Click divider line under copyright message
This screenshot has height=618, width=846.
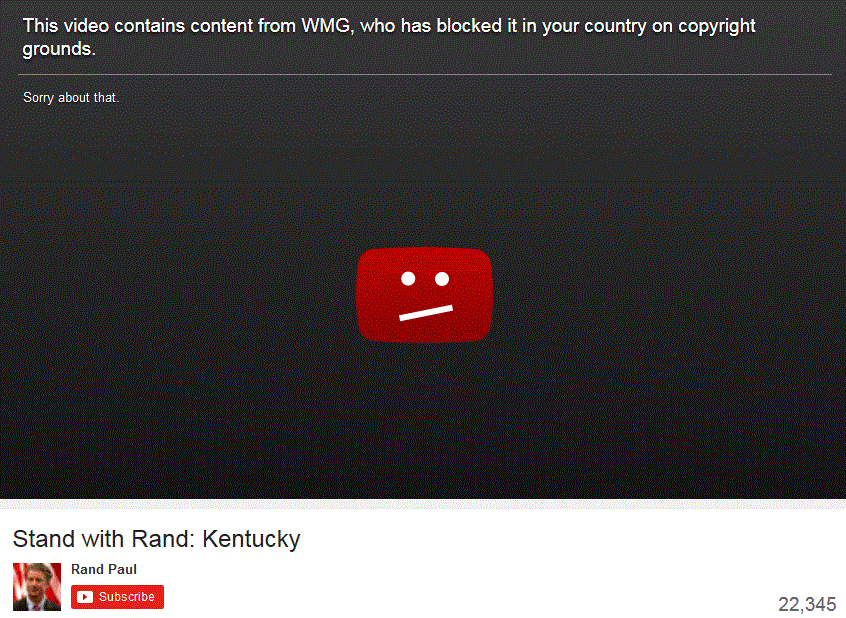(425, 74)
